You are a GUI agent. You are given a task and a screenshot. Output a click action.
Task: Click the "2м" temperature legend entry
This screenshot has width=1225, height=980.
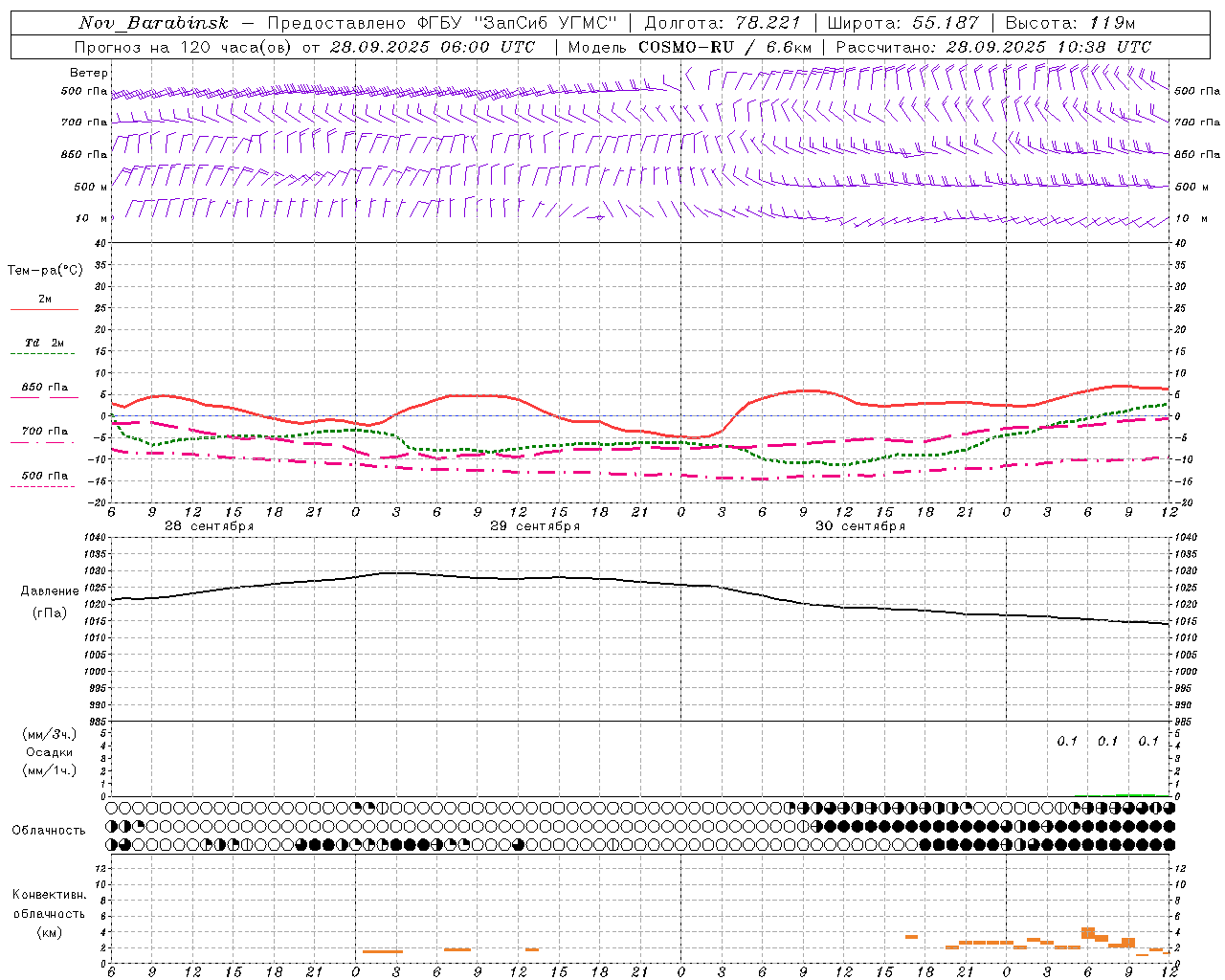coord(45,300)
